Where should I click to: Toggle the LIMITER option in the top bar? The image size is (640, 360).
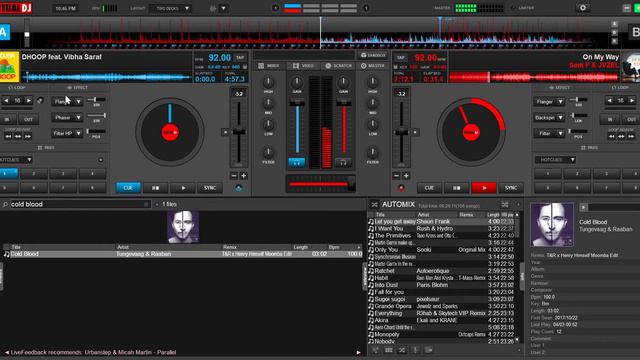click(x=522, y=8)
